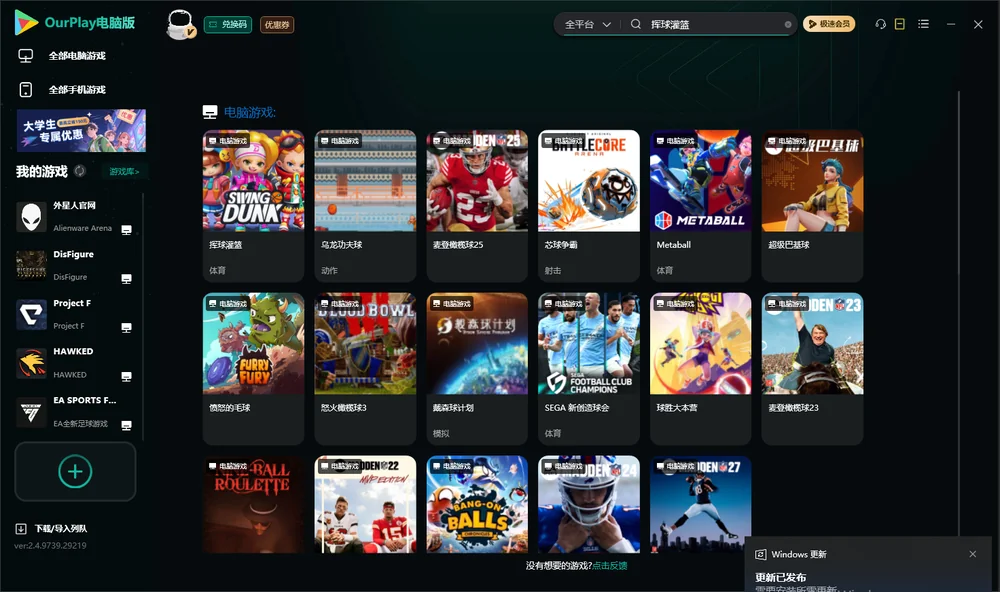This screenshot has height=592, width=1000.
Task: Open the 怒火橄榄球3 Blood Bowl card
Action: (365, 369)
